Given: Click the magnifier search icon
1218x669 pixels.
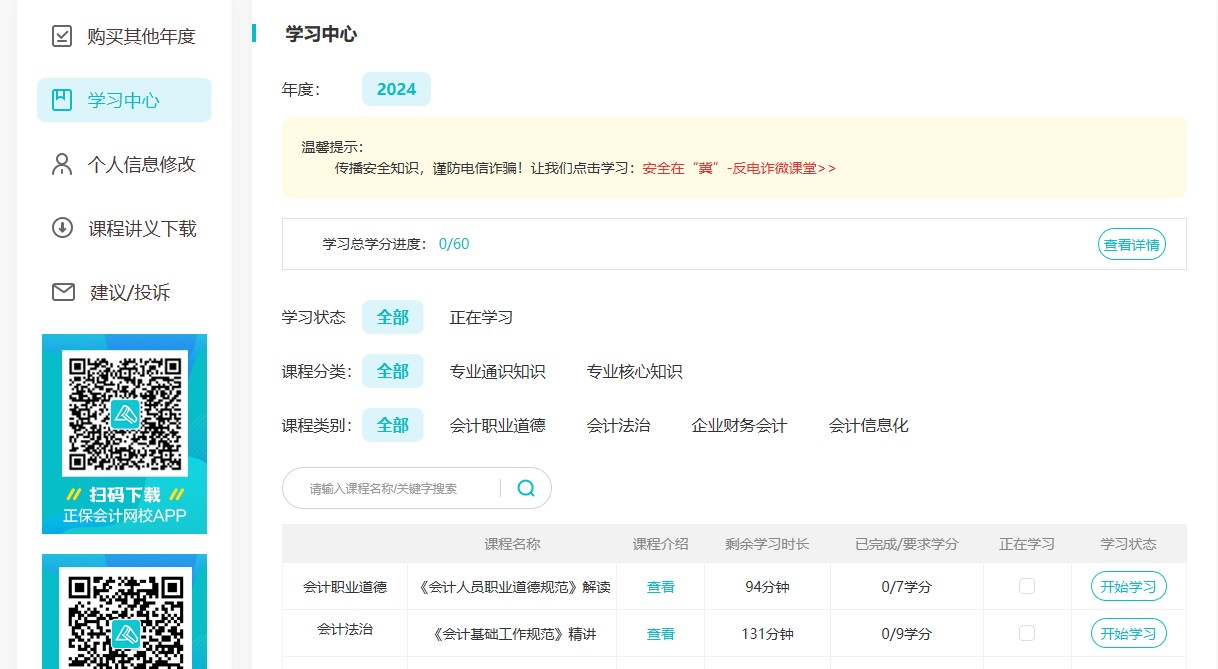Looking at the screenshot, I should point(526,488).
